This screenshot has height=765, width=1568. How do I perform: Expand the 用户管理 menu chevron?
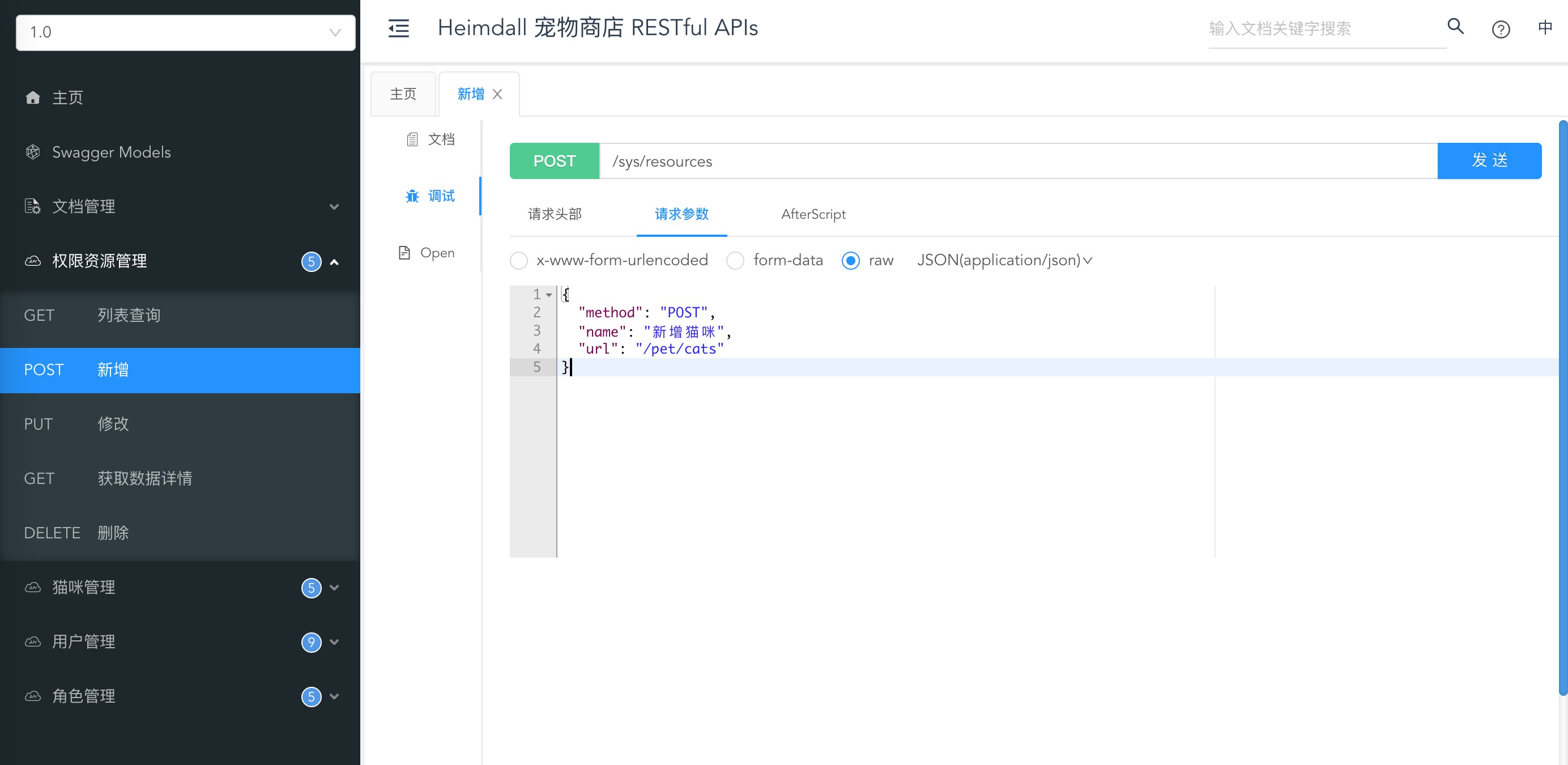point(334,642)
